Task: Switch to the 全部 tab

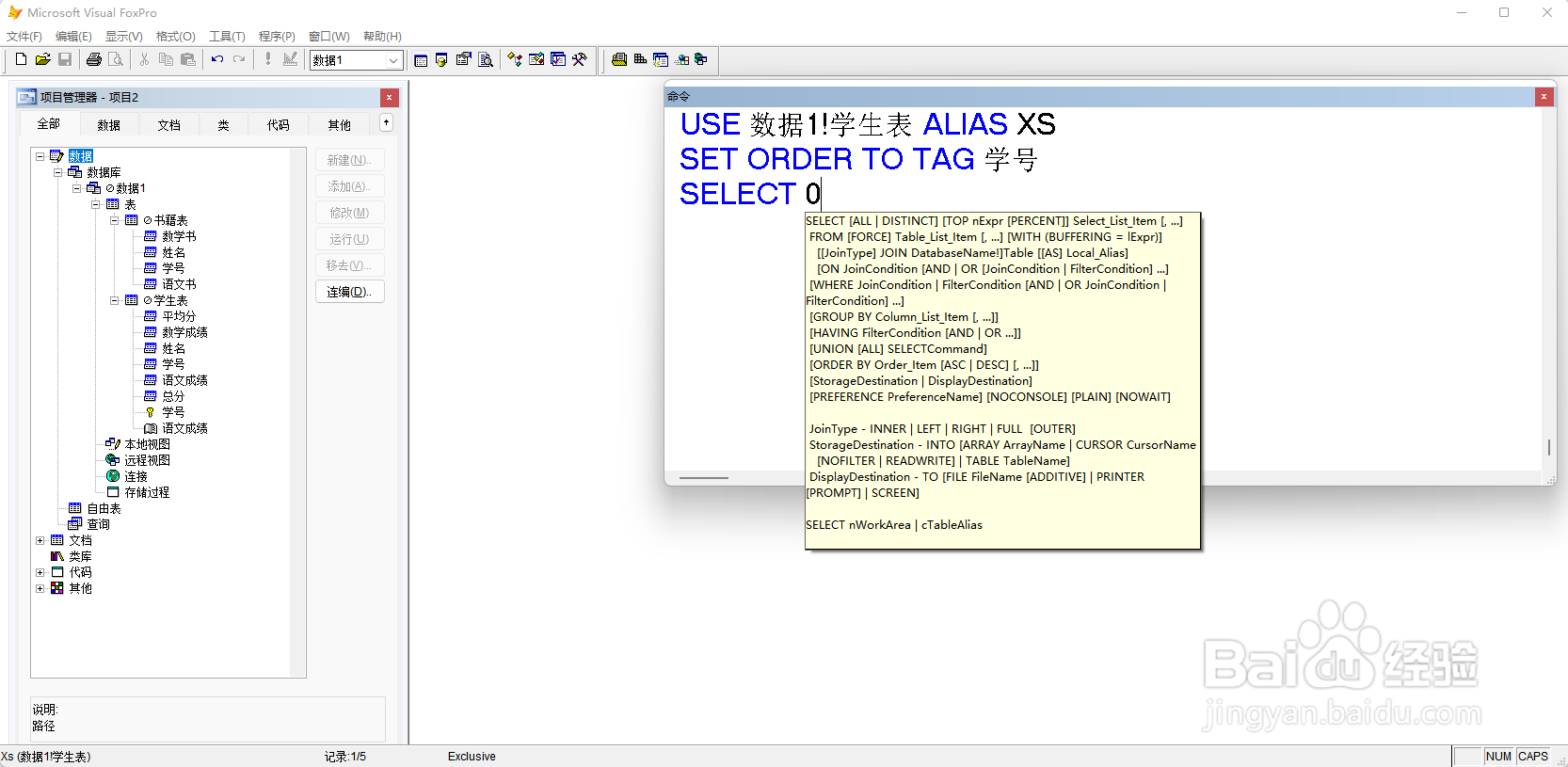Action: (x=48, y=124)
